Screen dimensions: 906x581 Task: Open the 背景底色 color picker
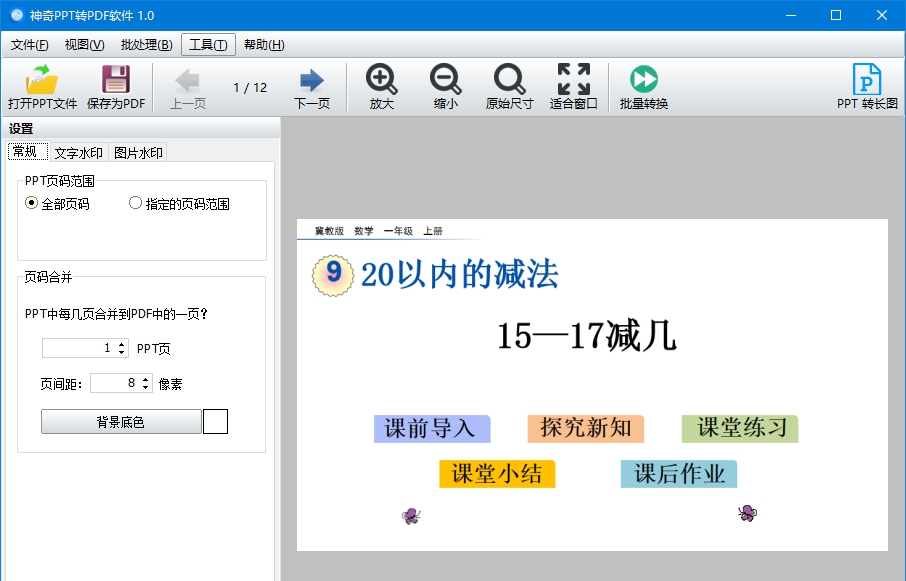[x=122, y=422]
